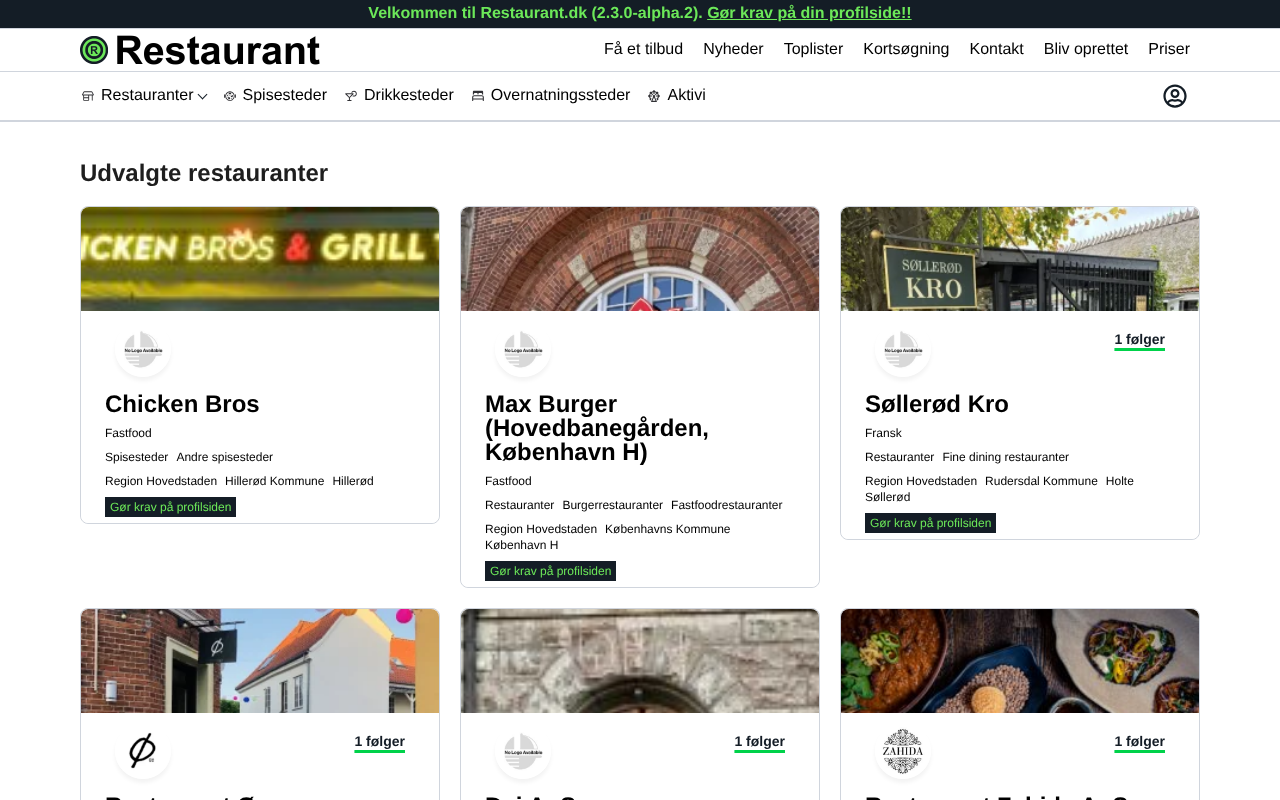
Task: View Chicken Bros cover photo
Action: 260,259
